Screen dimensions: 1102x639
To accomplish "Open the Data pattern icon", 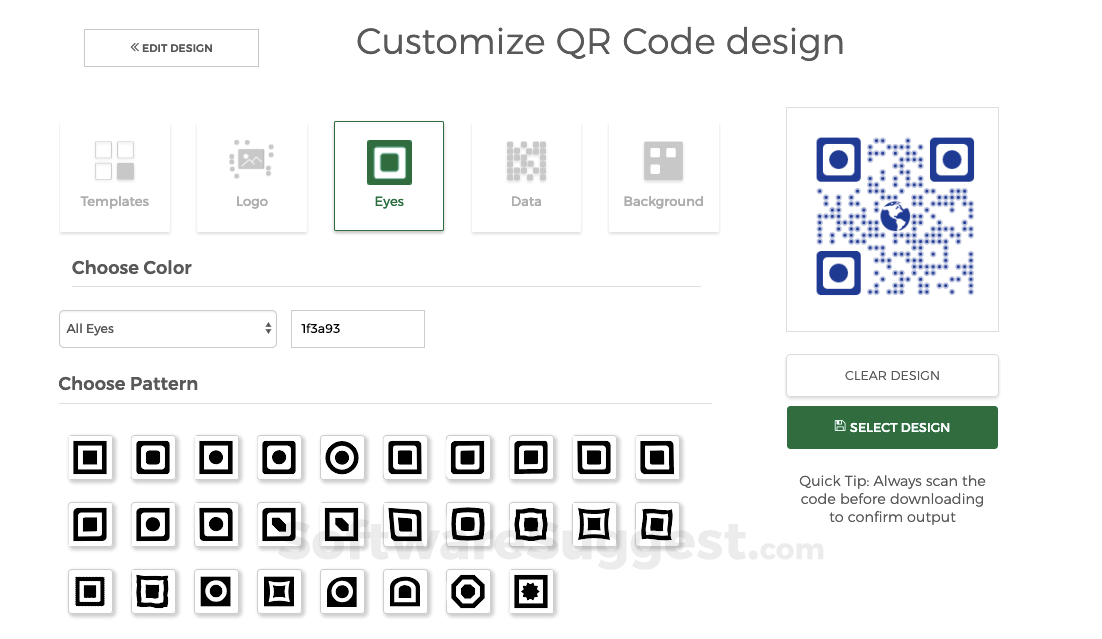I will tap(526, 175).
